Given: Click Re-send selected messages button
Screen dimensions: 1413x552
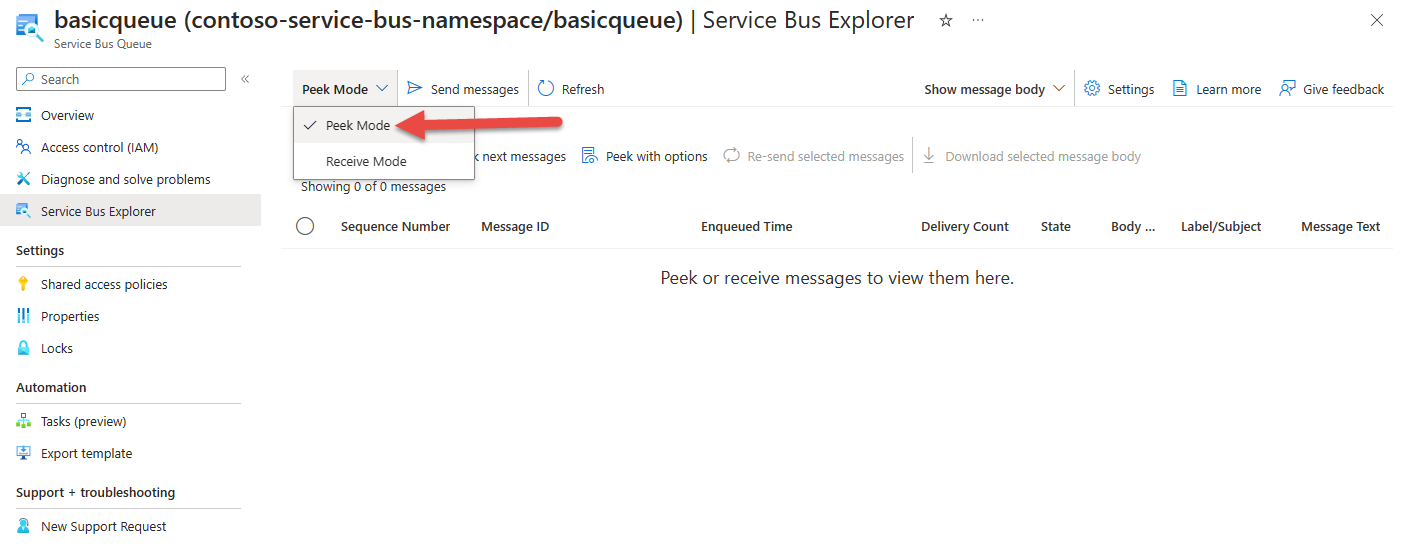Looking at the screenshot, I should pos(814,156).
